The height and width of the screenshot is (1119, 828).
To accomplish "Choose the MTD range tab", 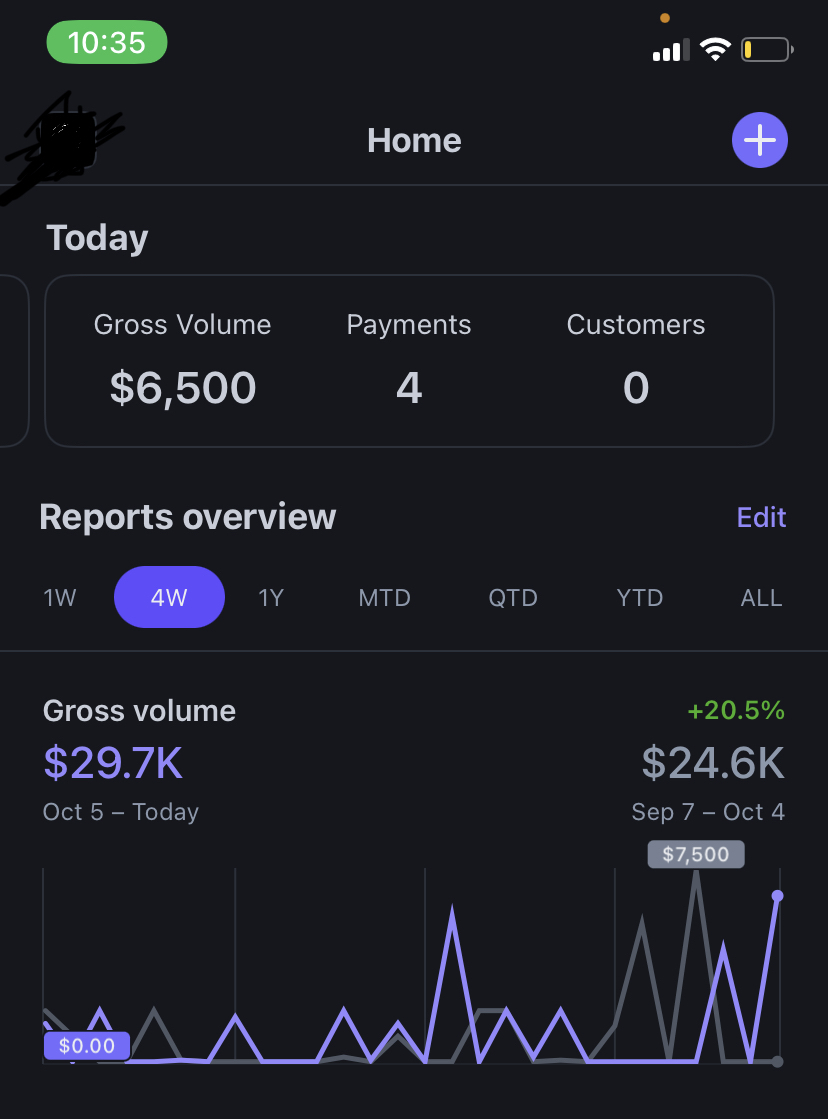I will click(x=385, y=597).
